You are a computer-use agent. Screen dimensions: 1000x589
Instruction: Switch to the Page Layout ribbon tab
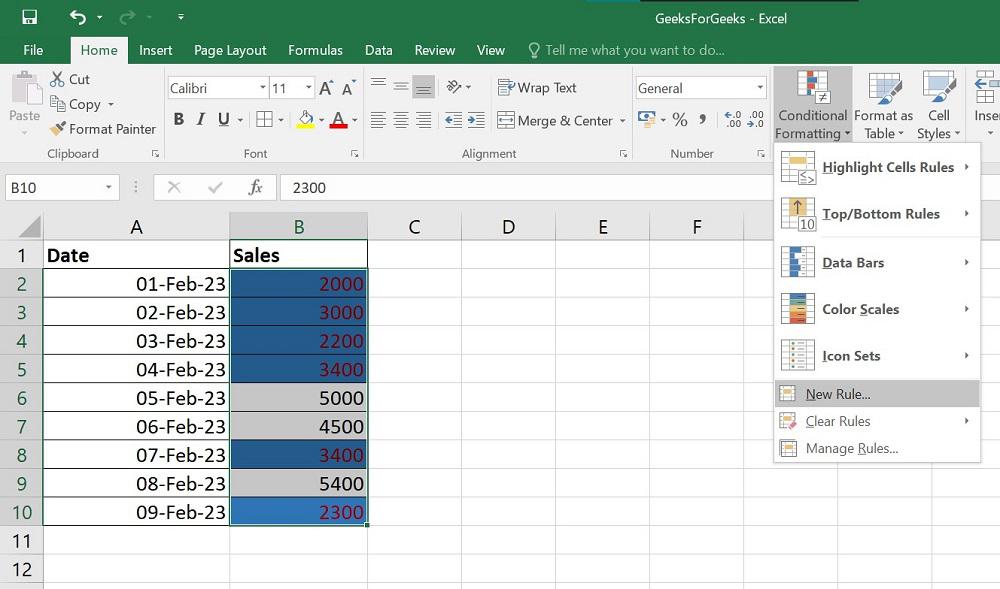pos(230,50)
